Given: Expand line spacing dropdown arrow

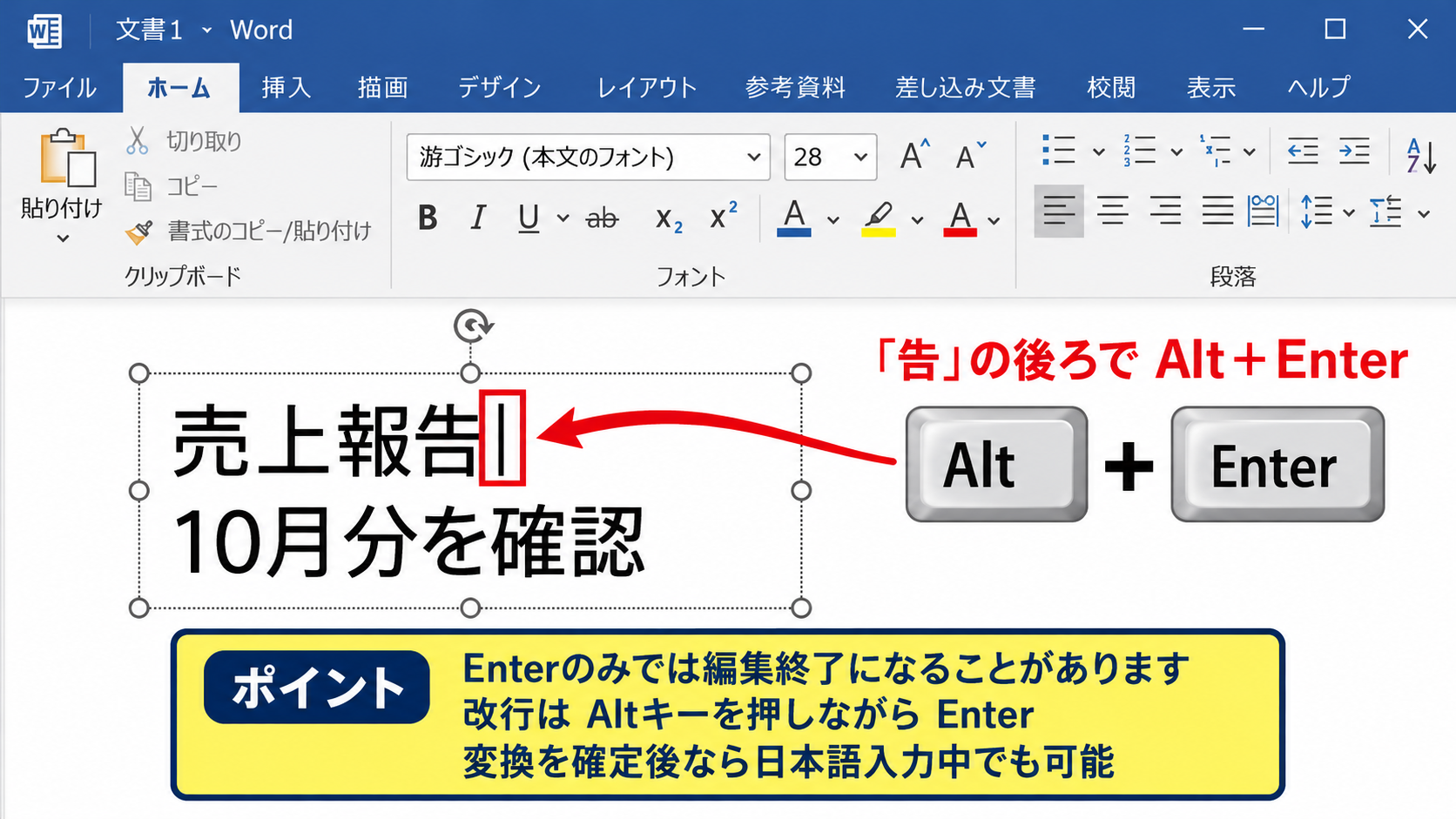Looking at the screenshot, I should coord(1349,212).
